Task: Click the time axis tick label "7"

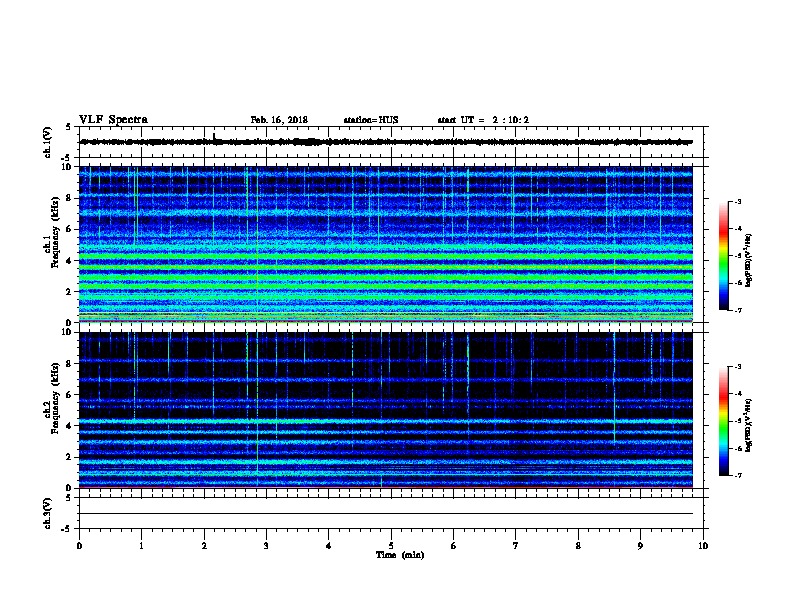Action: 516,545
